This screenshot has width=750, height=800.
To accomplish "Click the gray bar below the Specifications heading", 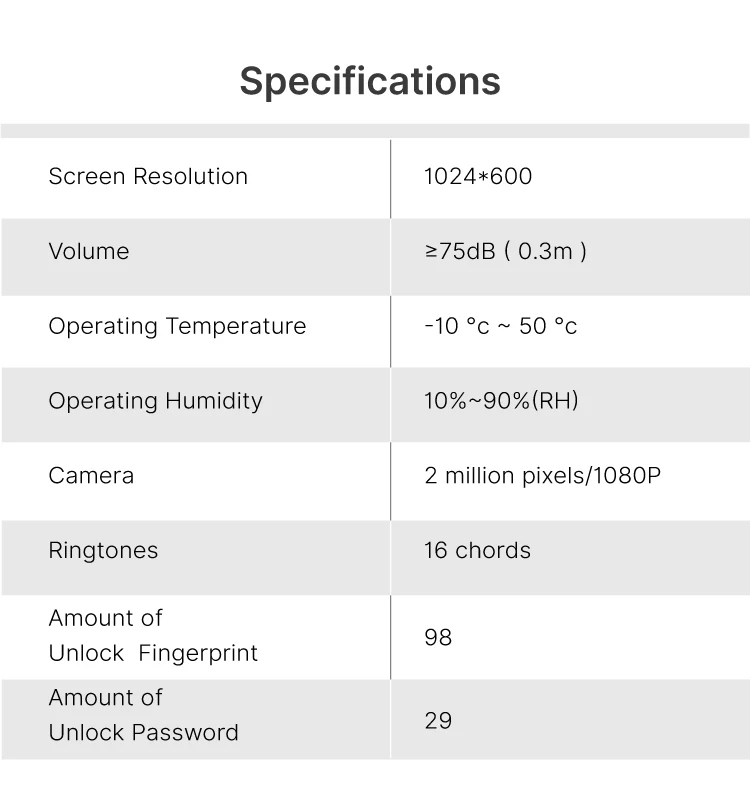I will (375, 131).
